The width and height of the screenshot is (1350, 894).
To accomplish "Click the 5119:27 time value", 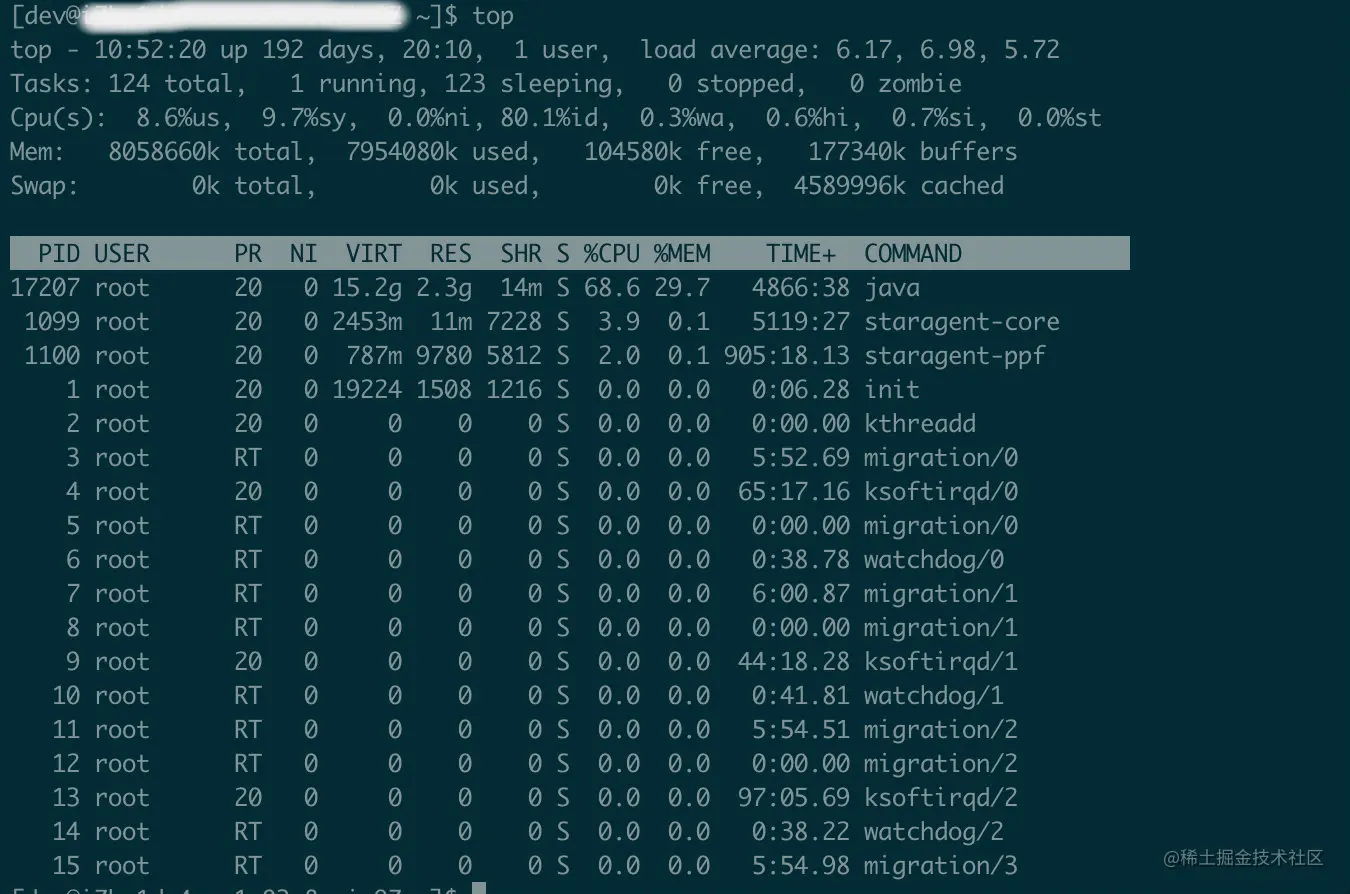I will 801,322.
